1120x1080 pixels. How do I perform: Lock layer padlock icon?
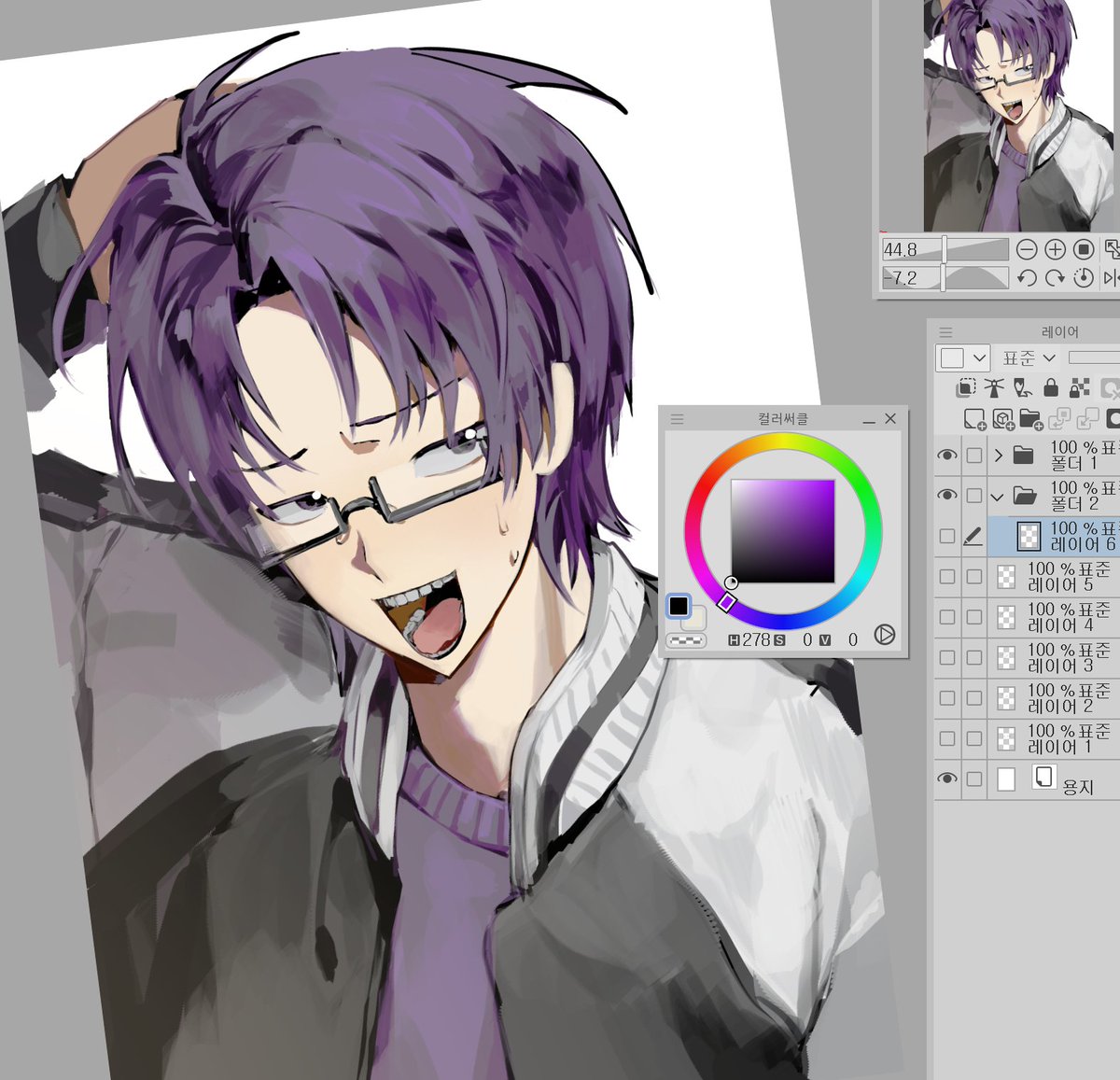pos(1051,387)
